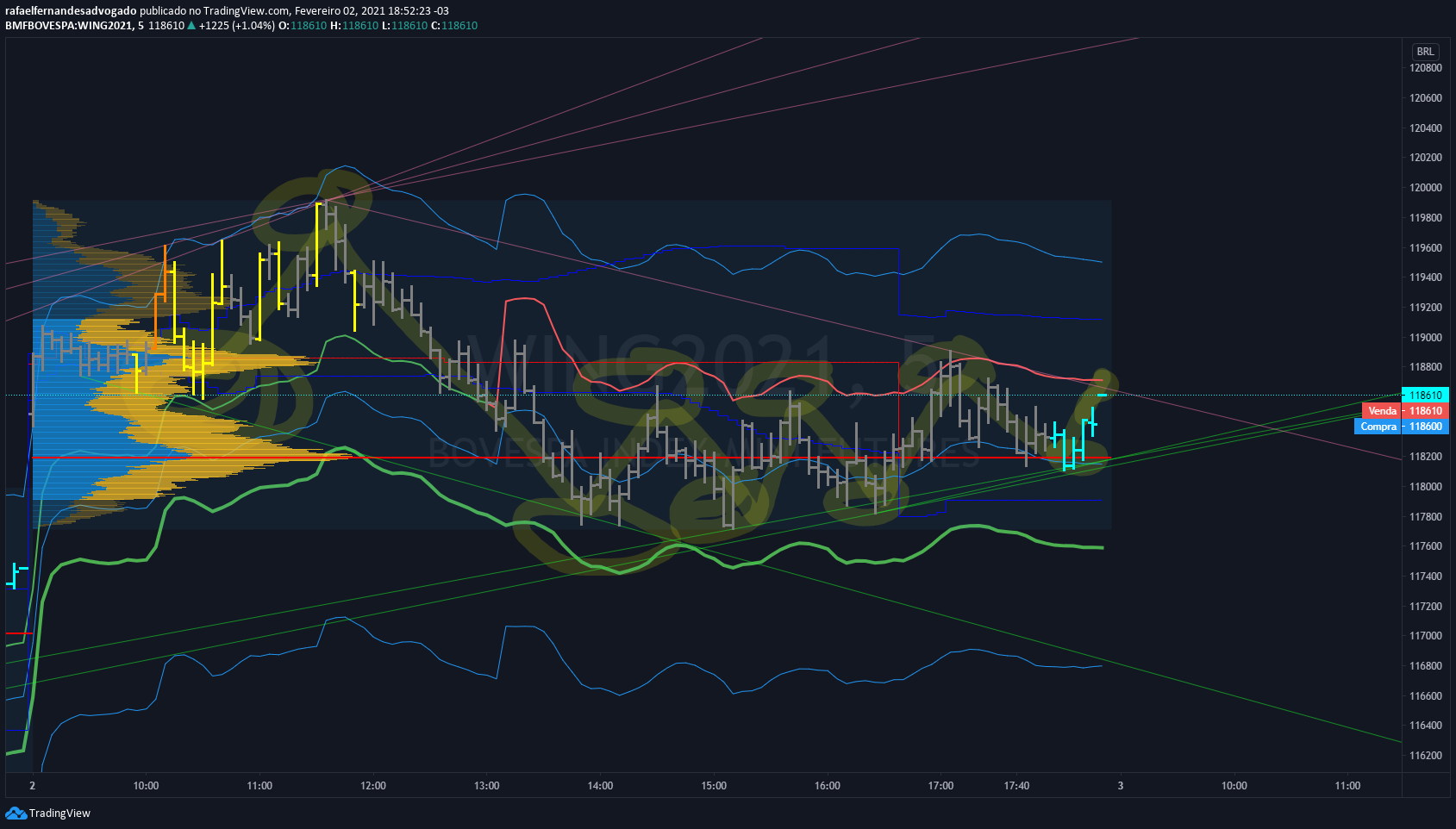Click the 119200 price axis label
Image resolution: width=1456 pixels, height=829 pixels.
pos(1426,308)
